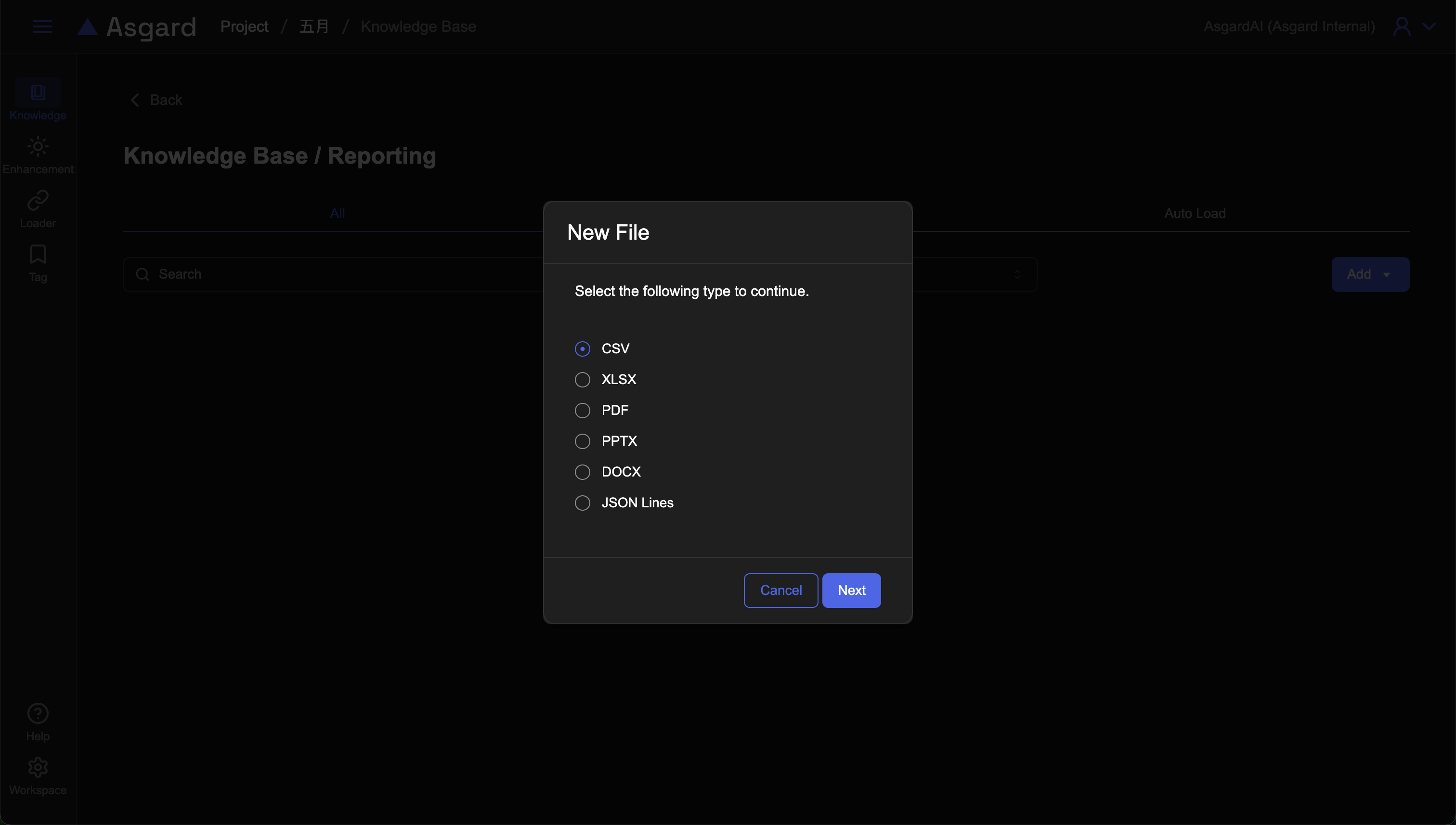This screenshot has width=1456, height=825.
Task: Switch to the All tab
Action: click(337, 214)
